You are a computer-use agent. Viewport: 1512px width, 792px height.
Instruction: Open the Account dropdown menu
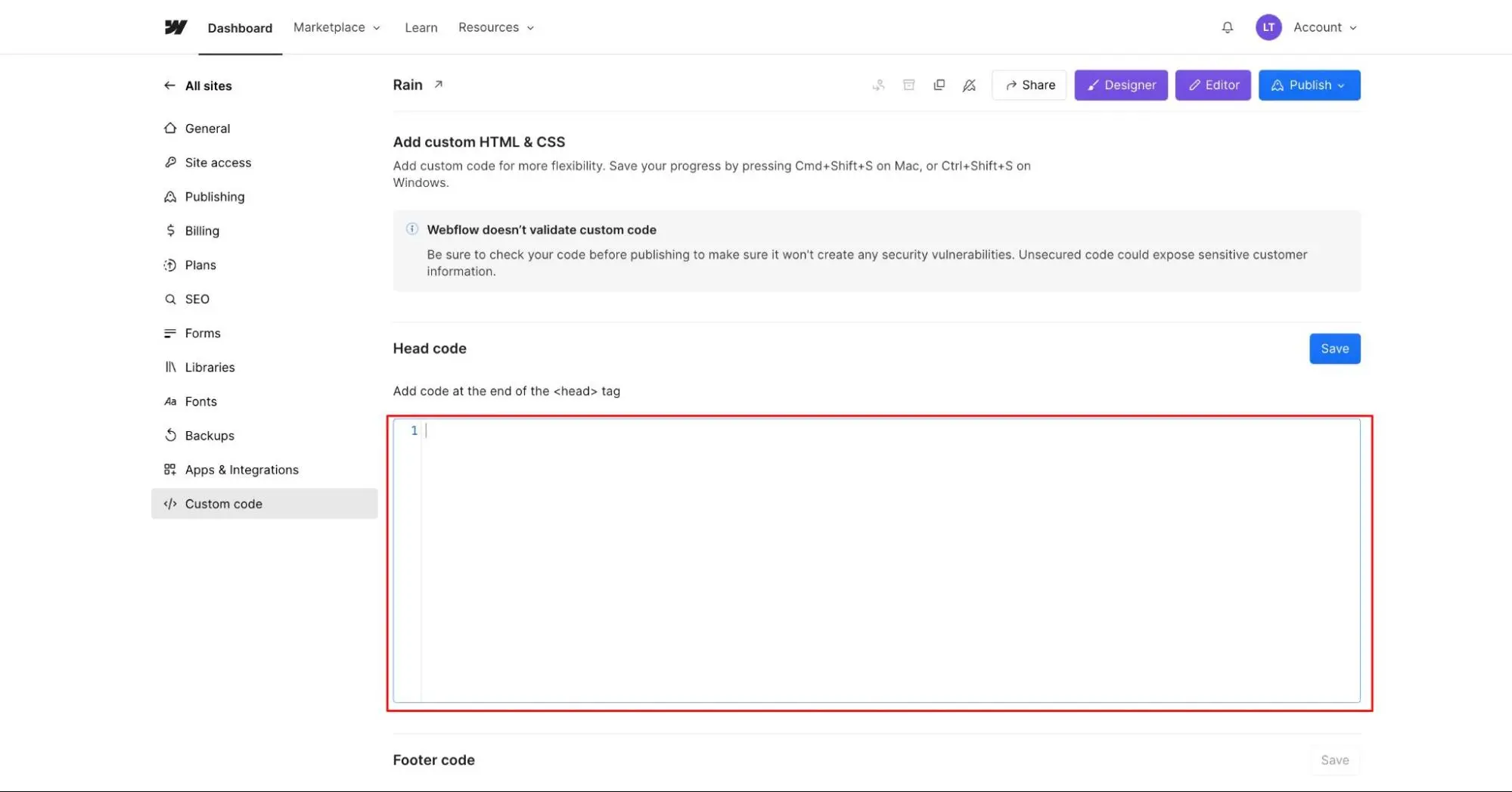[x=1324, y=27]
